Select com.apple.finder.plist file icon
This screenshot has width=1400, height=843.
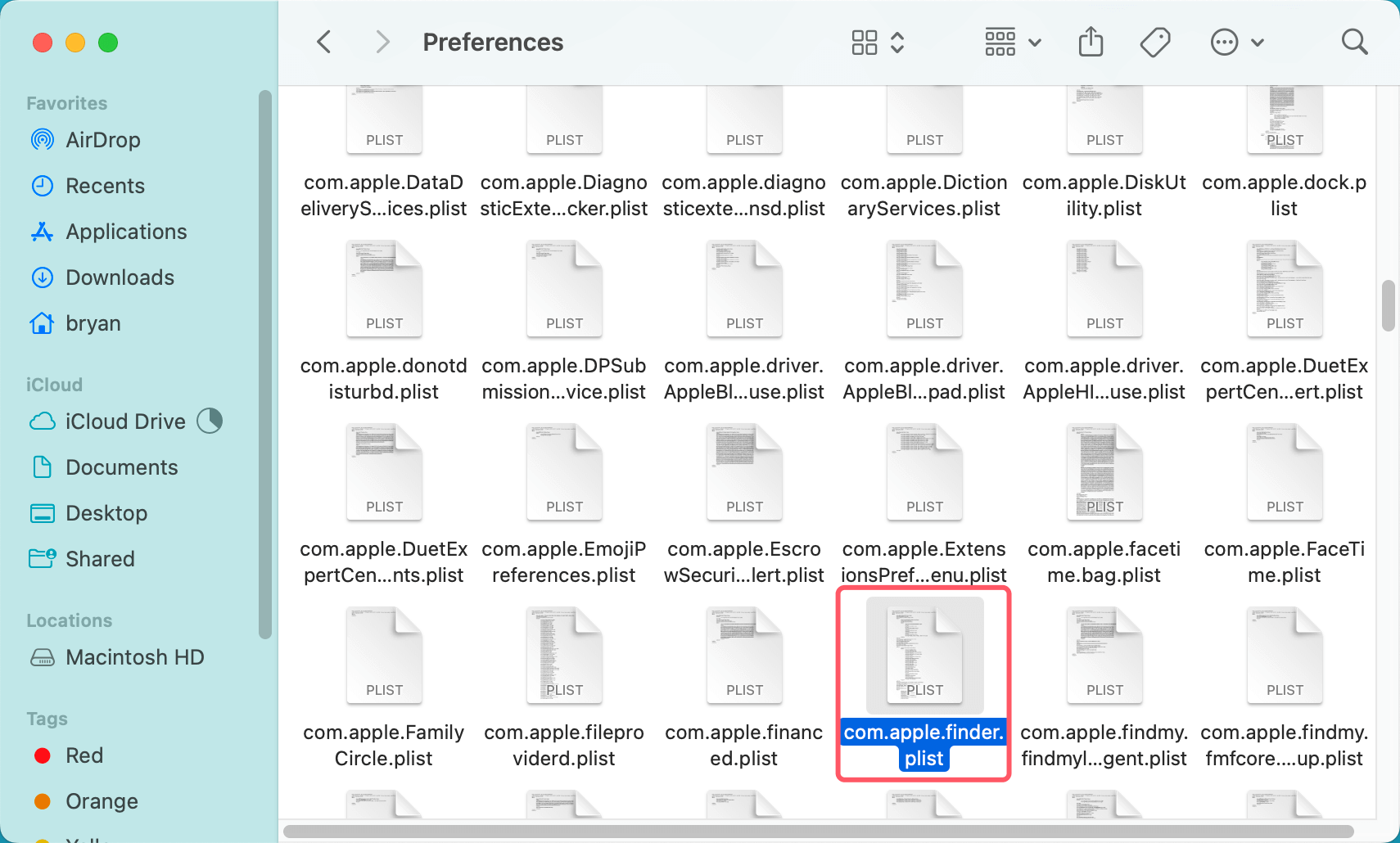(x=924, y=655)
